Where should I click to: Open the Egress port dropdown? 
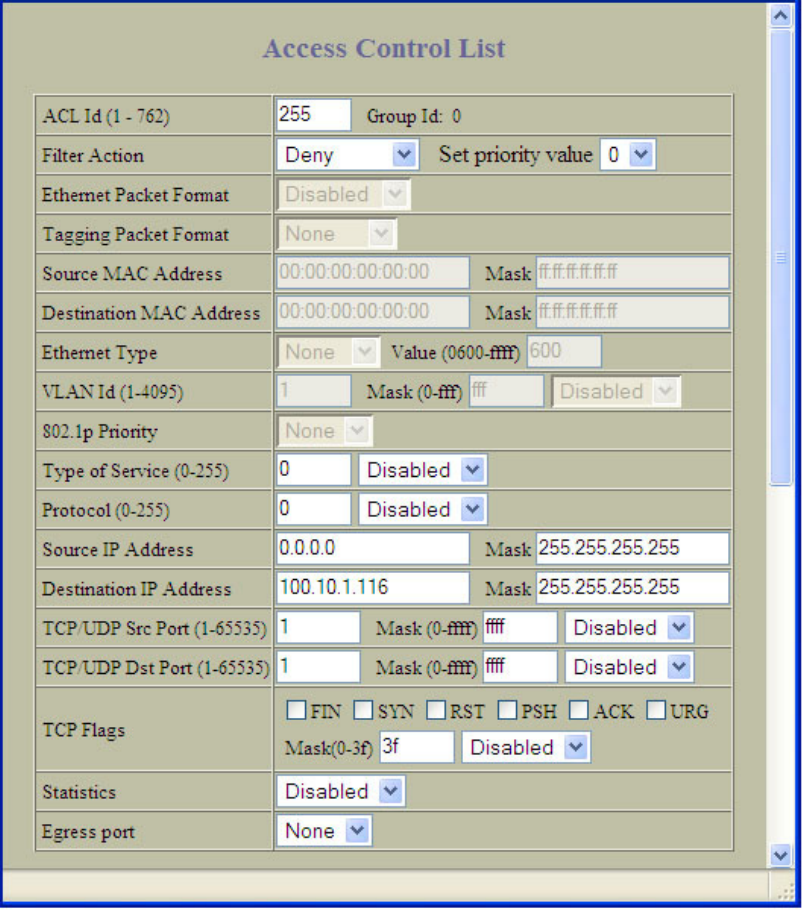(x=324, y=831)
